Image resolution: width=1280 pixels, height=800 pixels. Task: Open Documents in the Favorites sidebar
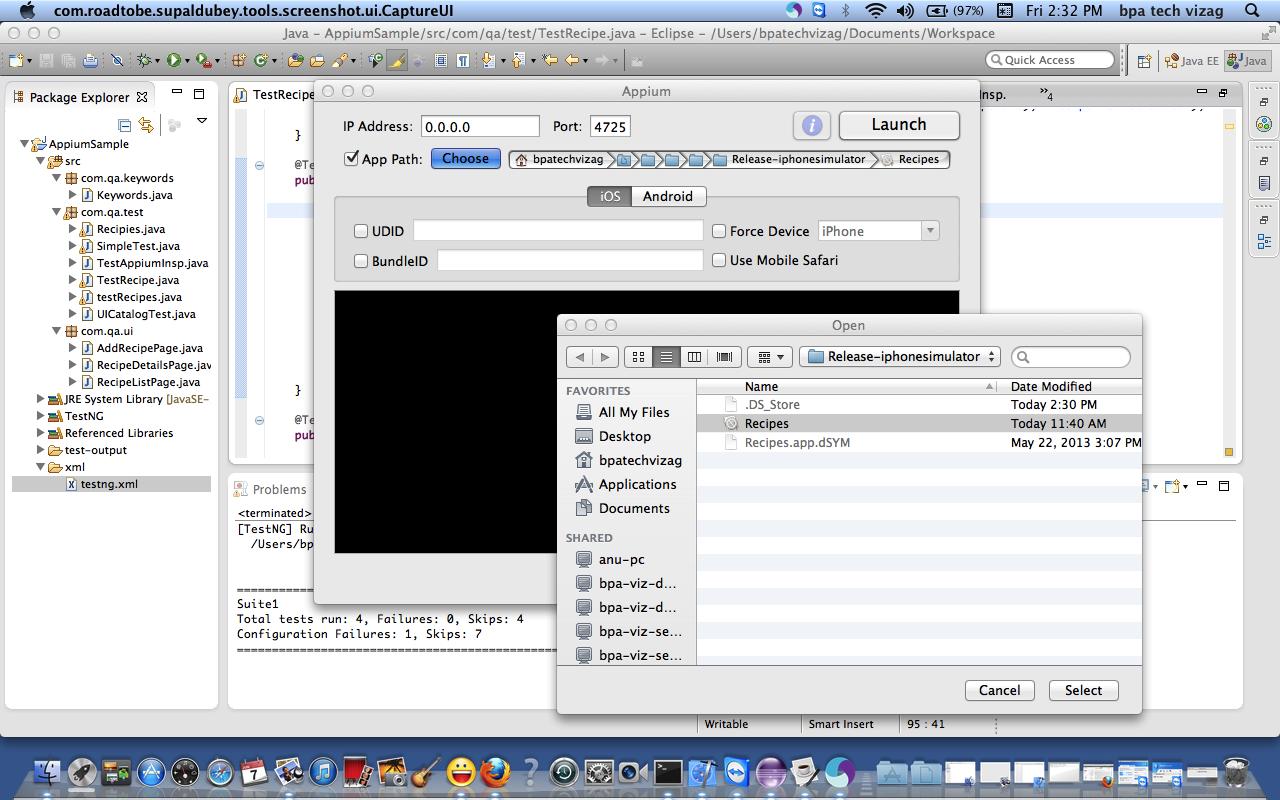click(x=623, y=508)
